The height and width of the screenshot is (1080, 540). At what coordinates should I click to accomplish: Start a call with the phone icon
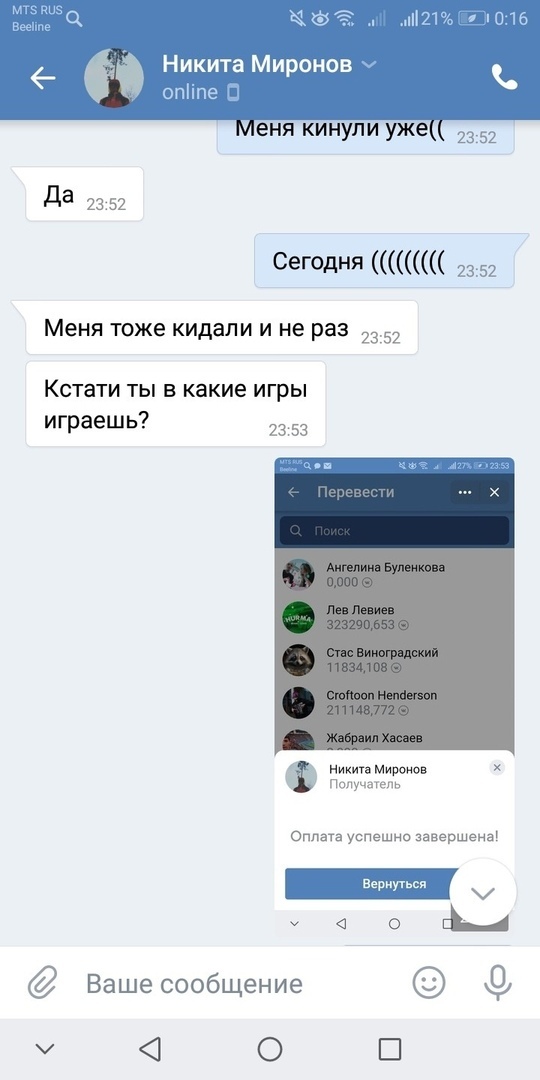(504, 78)
